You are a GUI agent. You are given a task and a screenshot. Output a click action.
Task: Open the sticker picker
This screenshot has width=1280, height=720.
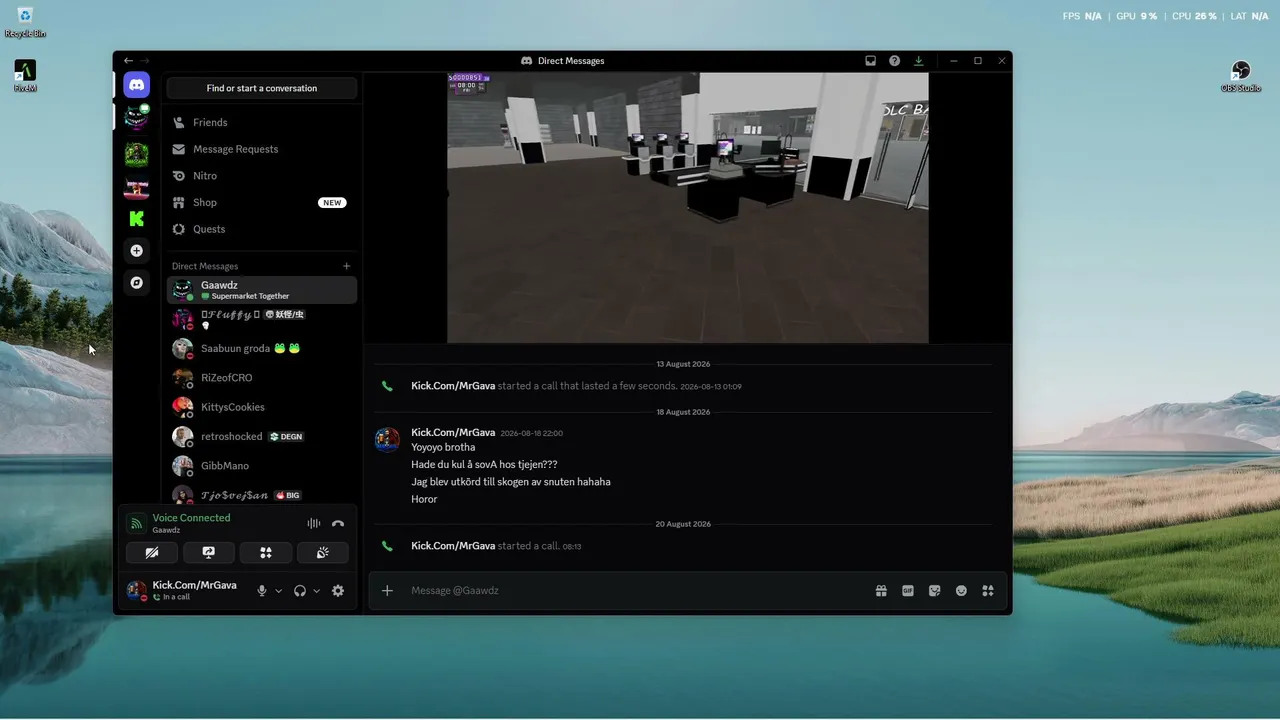(935, 591)
